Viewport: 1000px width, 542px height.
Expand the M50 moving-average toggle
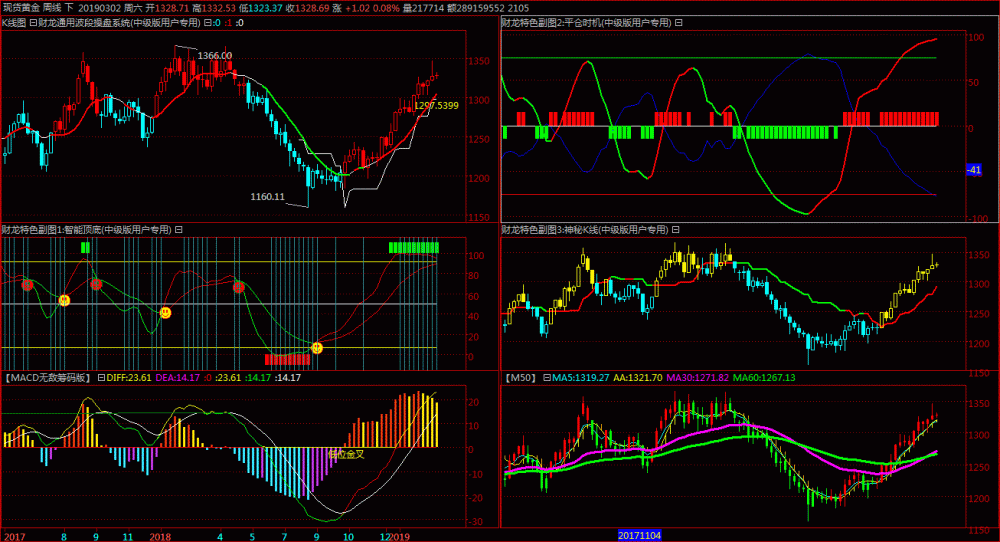547,377
